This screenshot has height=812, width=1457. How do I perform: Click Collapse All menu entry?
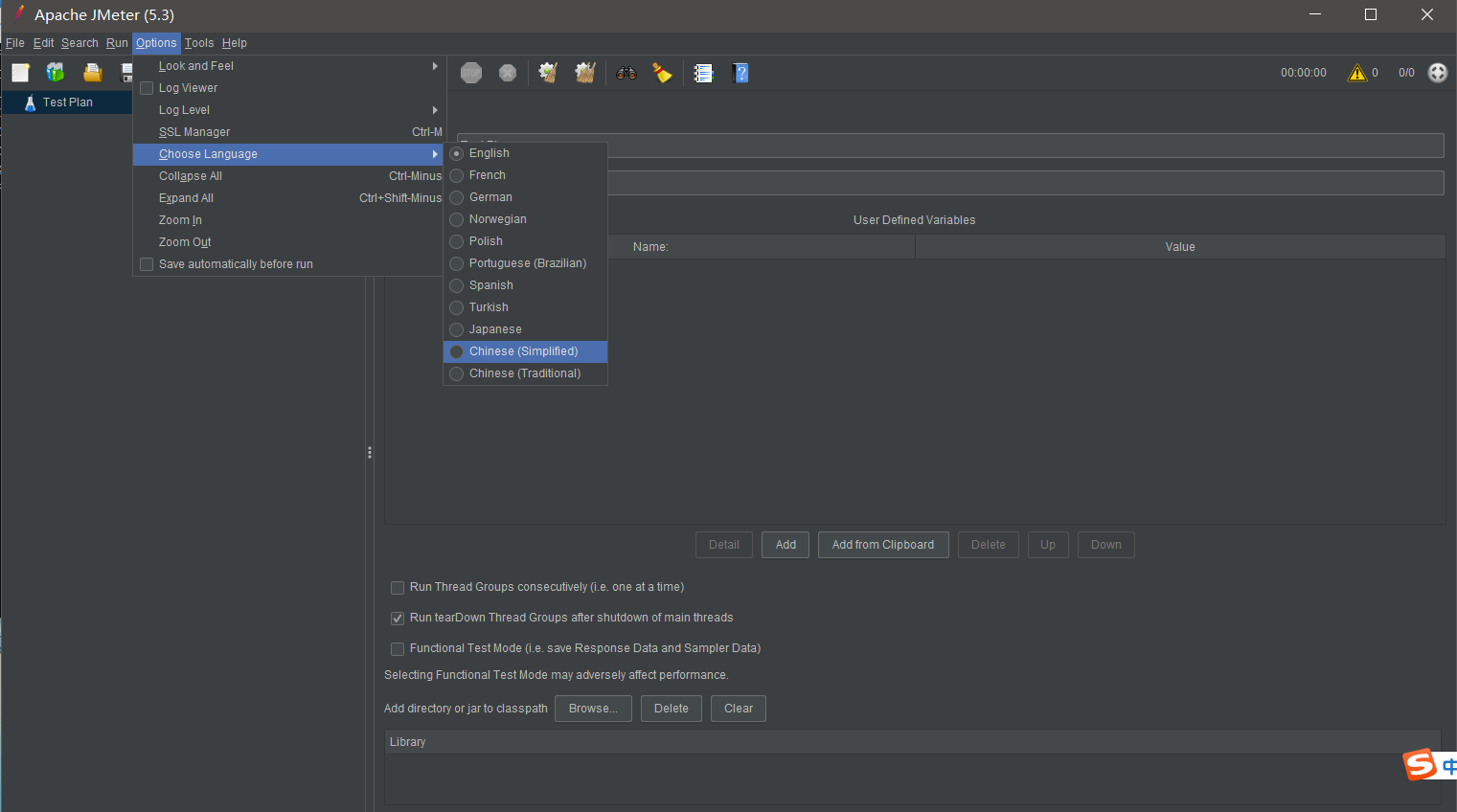(287, 176)
